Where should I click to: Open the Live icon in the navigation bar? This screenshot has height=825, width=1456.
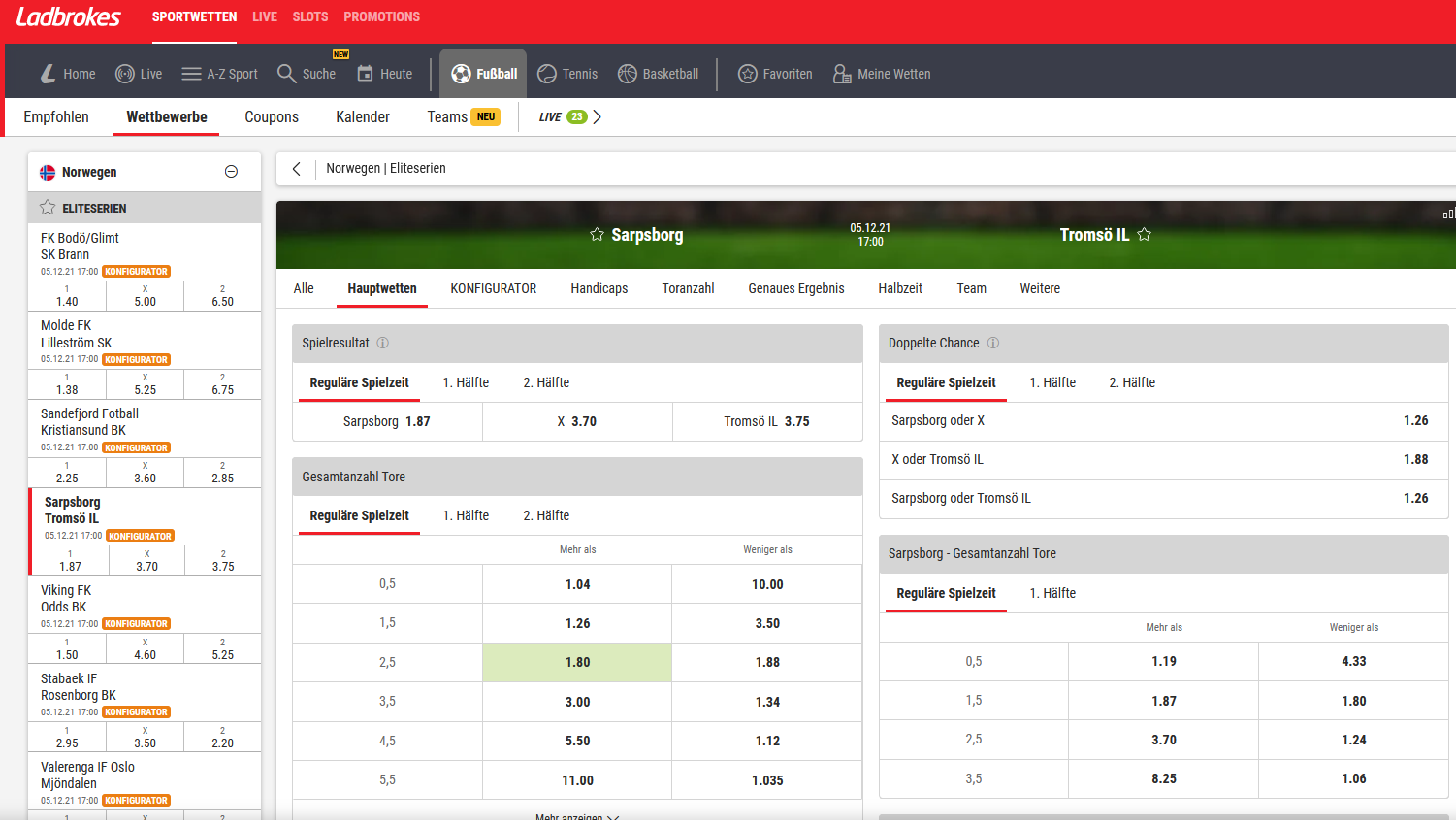[x=125, y=74]
